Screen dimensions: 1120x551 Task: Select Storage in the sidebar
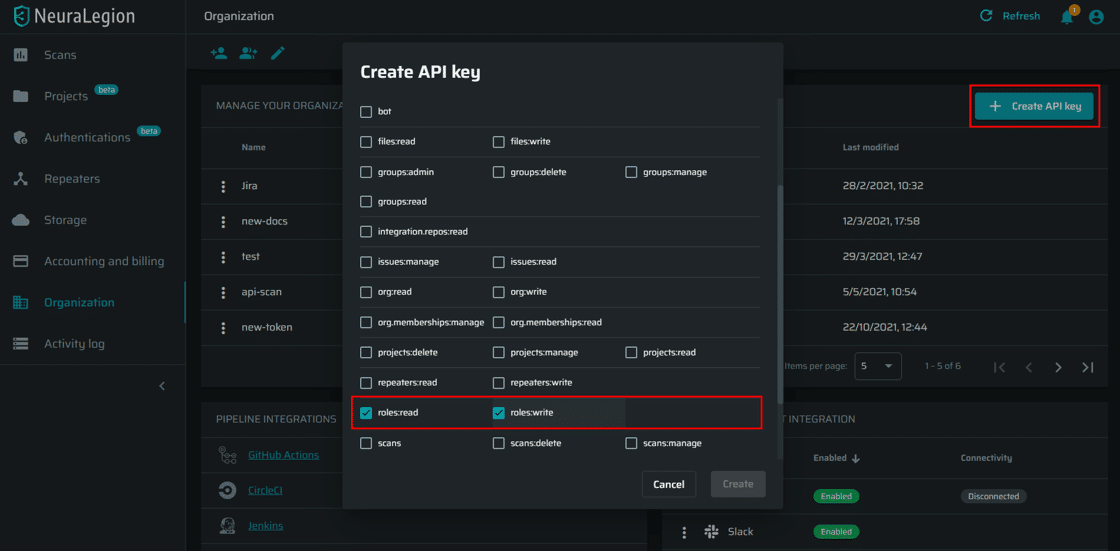pyautogui.click(x=65, y=220)
